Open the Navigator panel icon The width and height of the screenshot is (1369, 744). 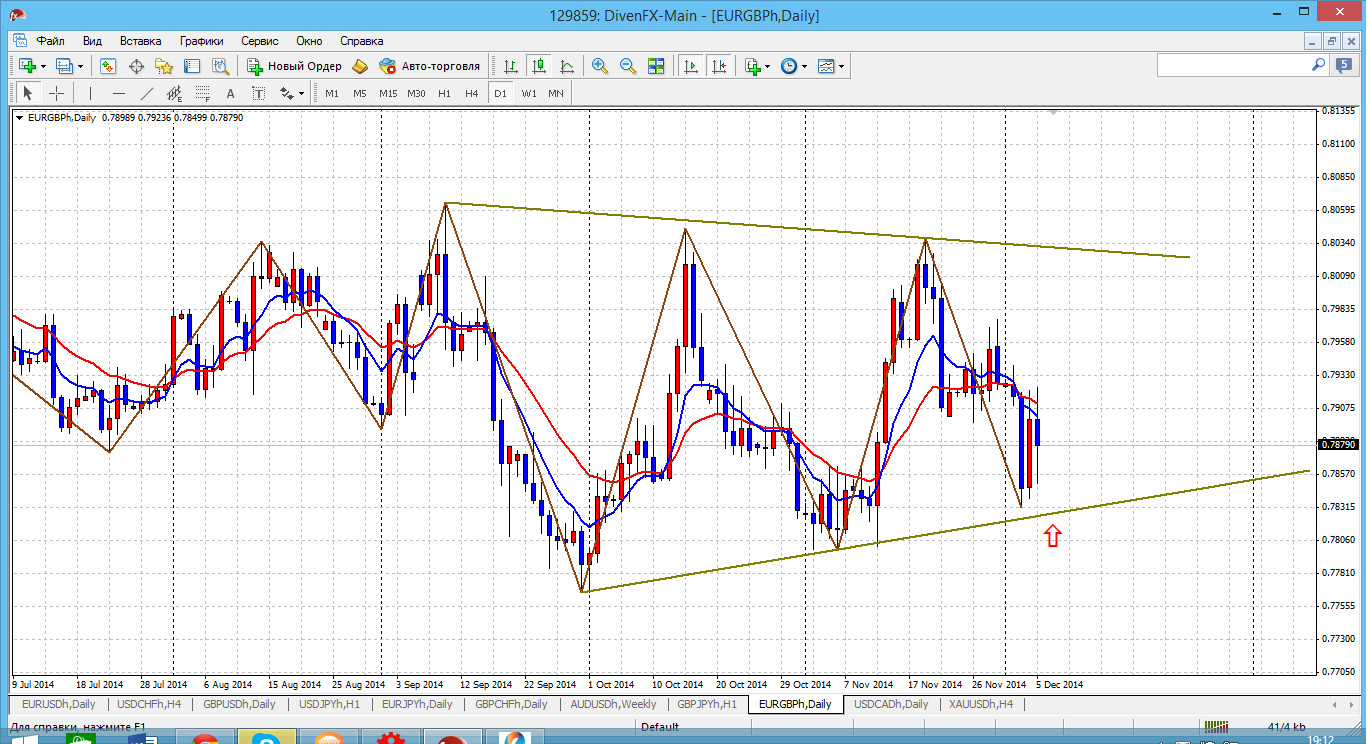pyautogui.click(x=164, y=66)
